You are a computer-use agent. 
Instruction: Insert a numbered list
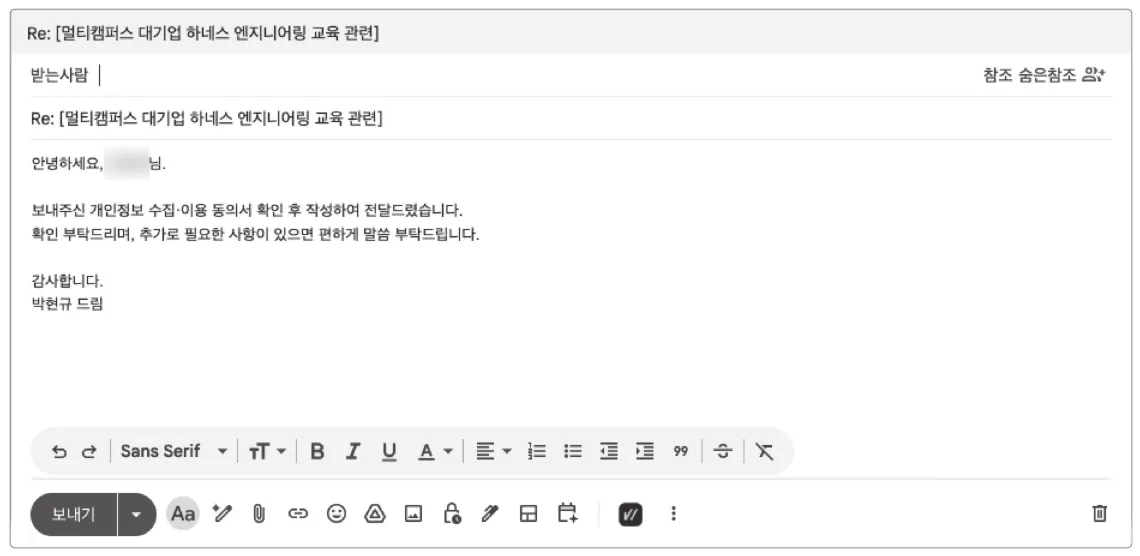coord(537,451)
